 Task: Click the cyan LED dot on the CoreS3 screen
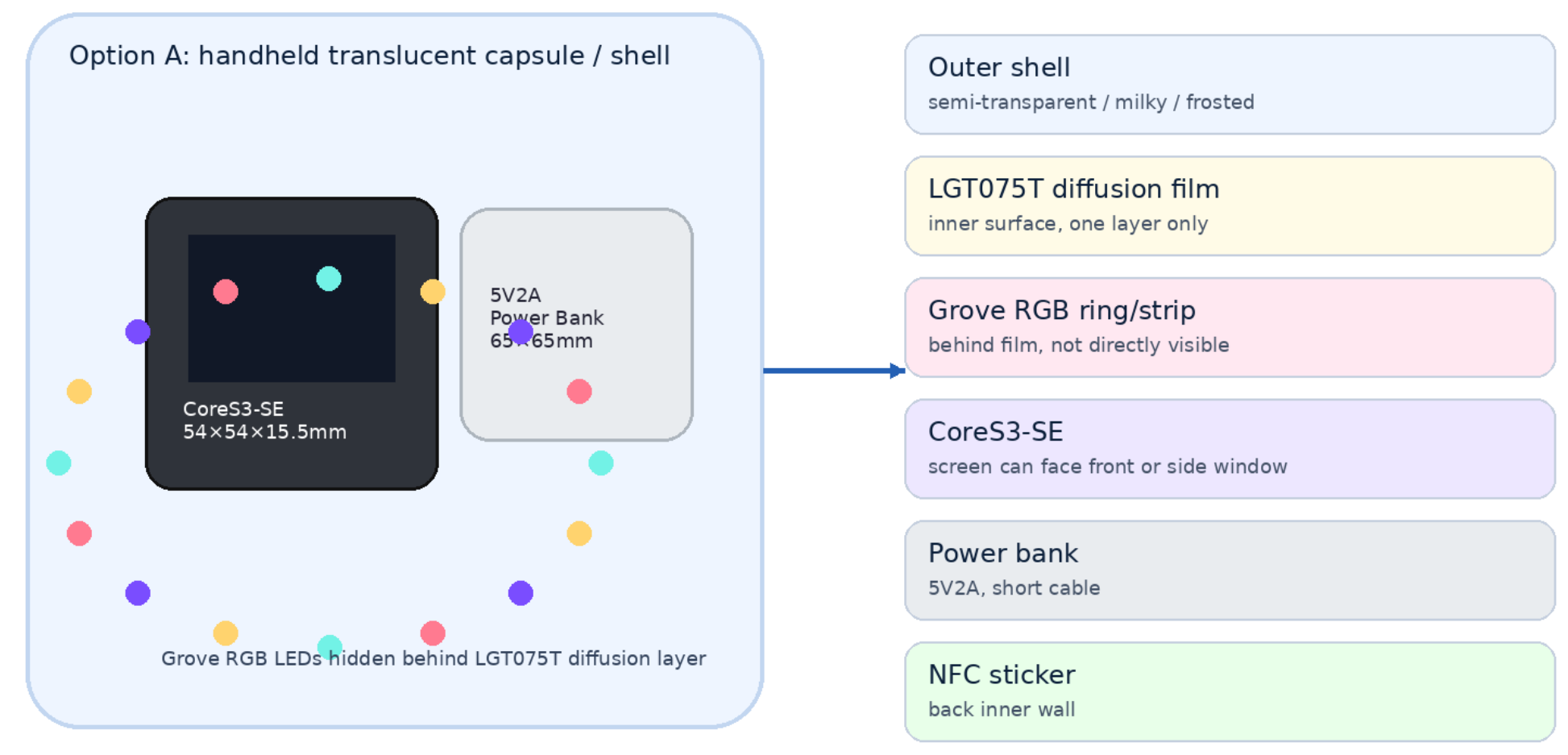click(x=329, y=279)
